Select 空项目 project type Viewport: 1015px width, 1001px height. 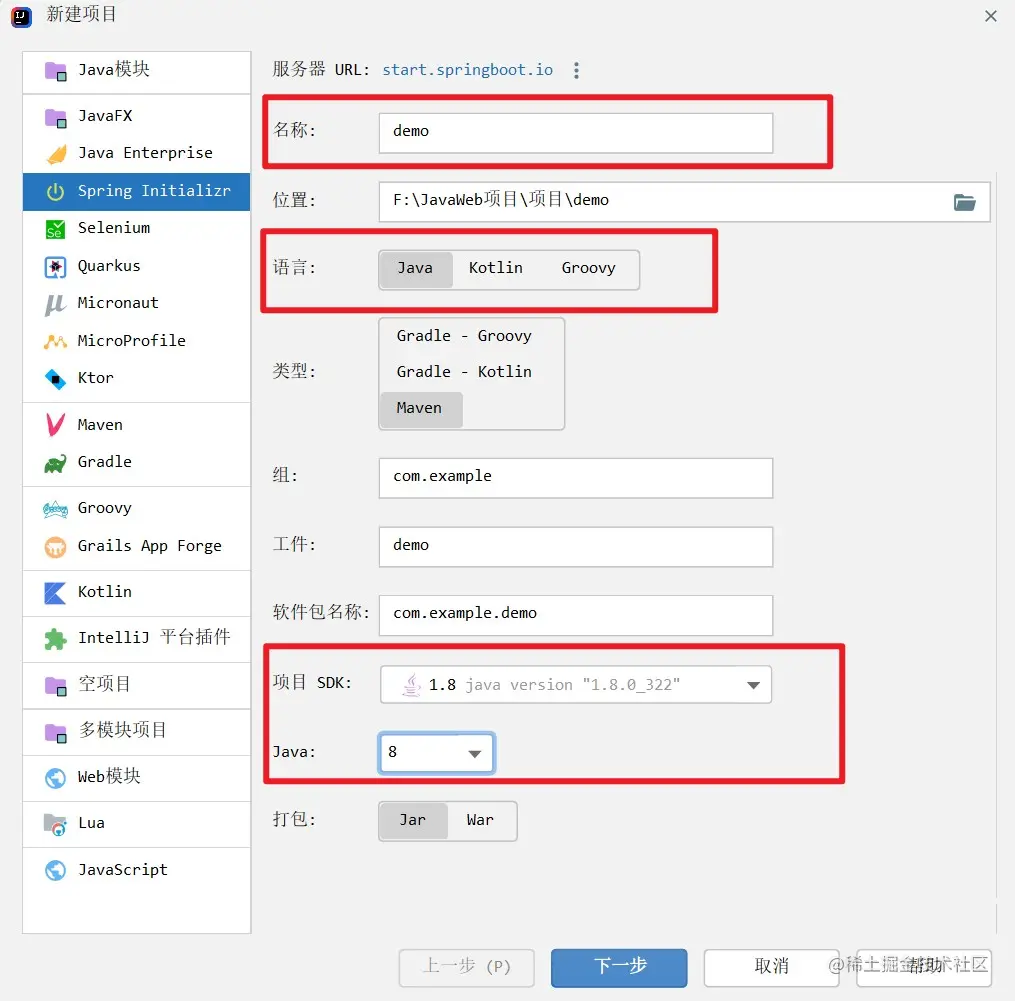[137, 684]
